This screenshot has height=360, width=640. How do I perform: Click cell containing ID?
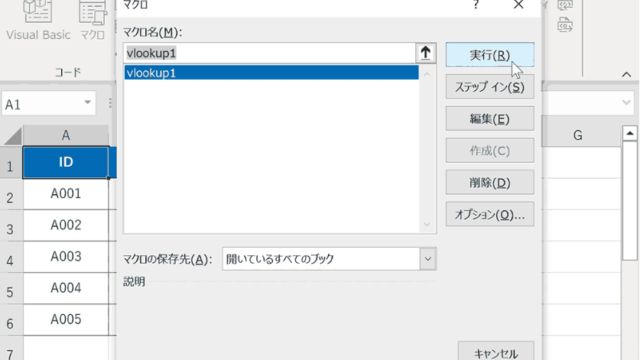[x=66, y=162]
